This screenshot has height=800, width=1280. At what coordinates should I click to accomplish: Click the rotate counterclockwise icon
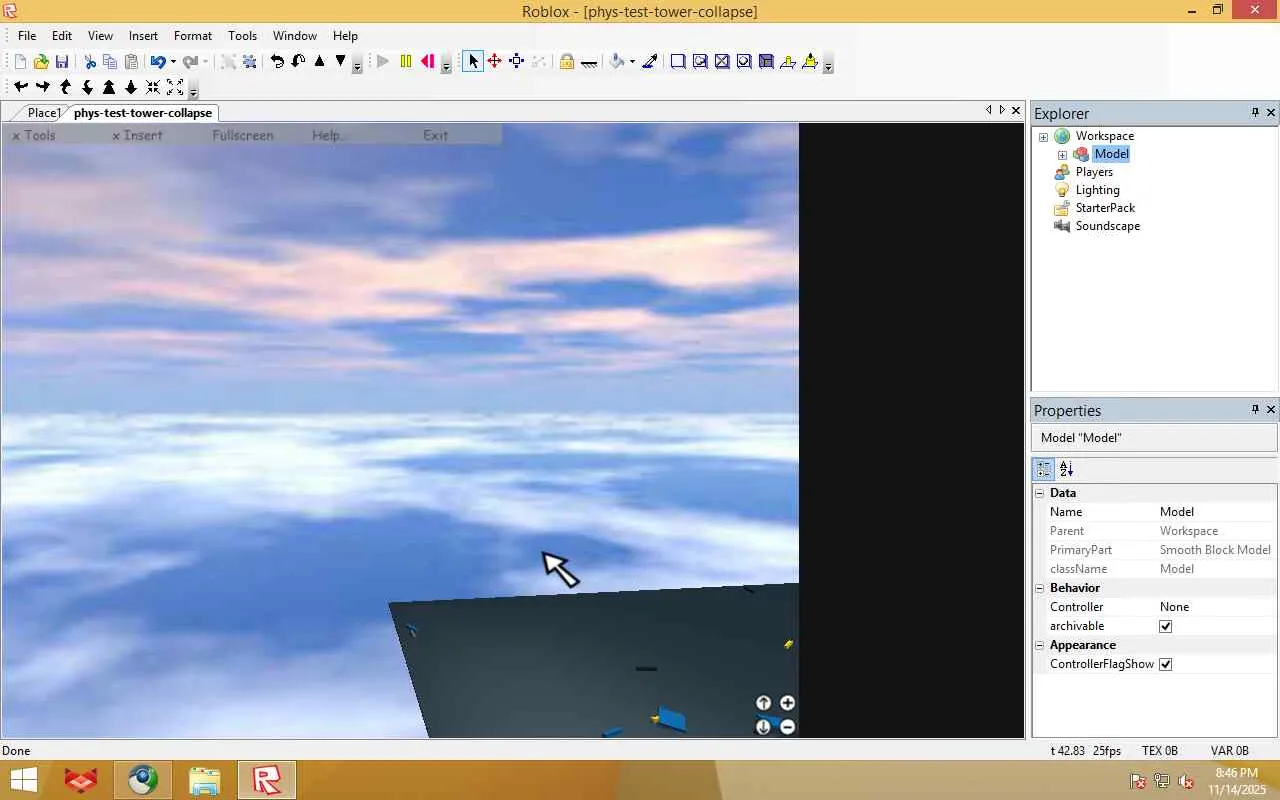click(277, 62)
